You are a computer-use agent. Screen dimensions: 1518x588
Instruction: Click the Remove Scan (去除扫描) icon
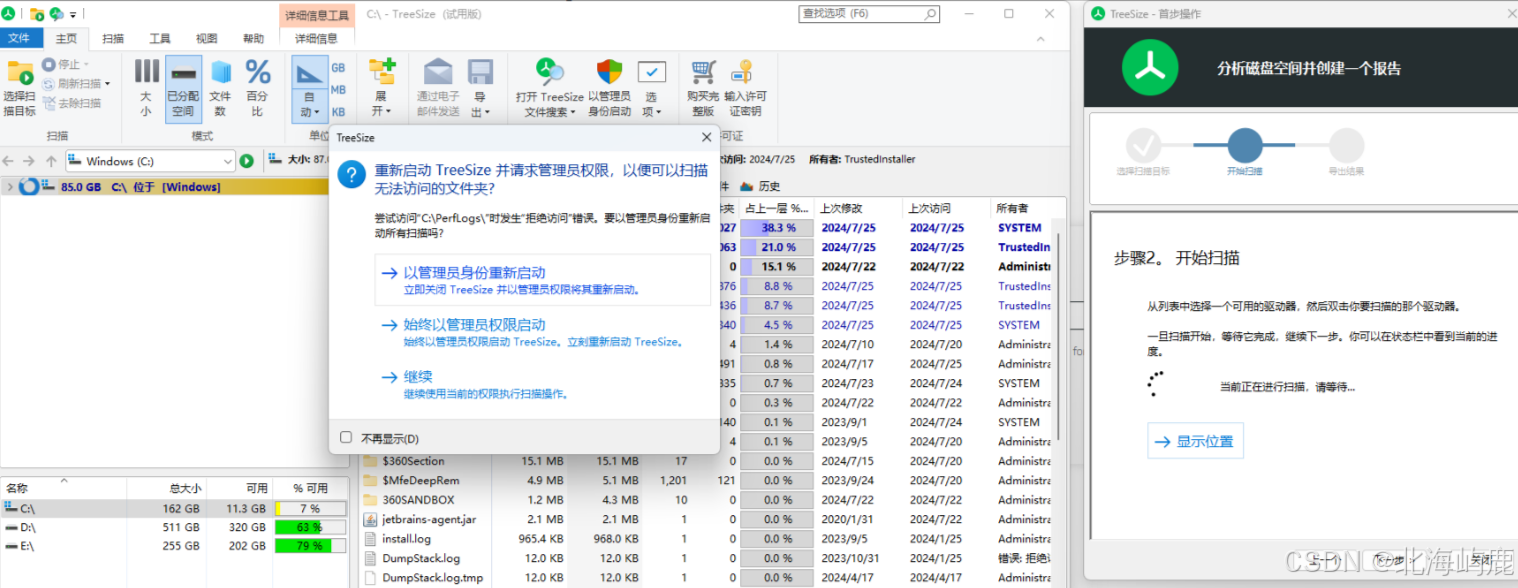[x=49, y=103]
